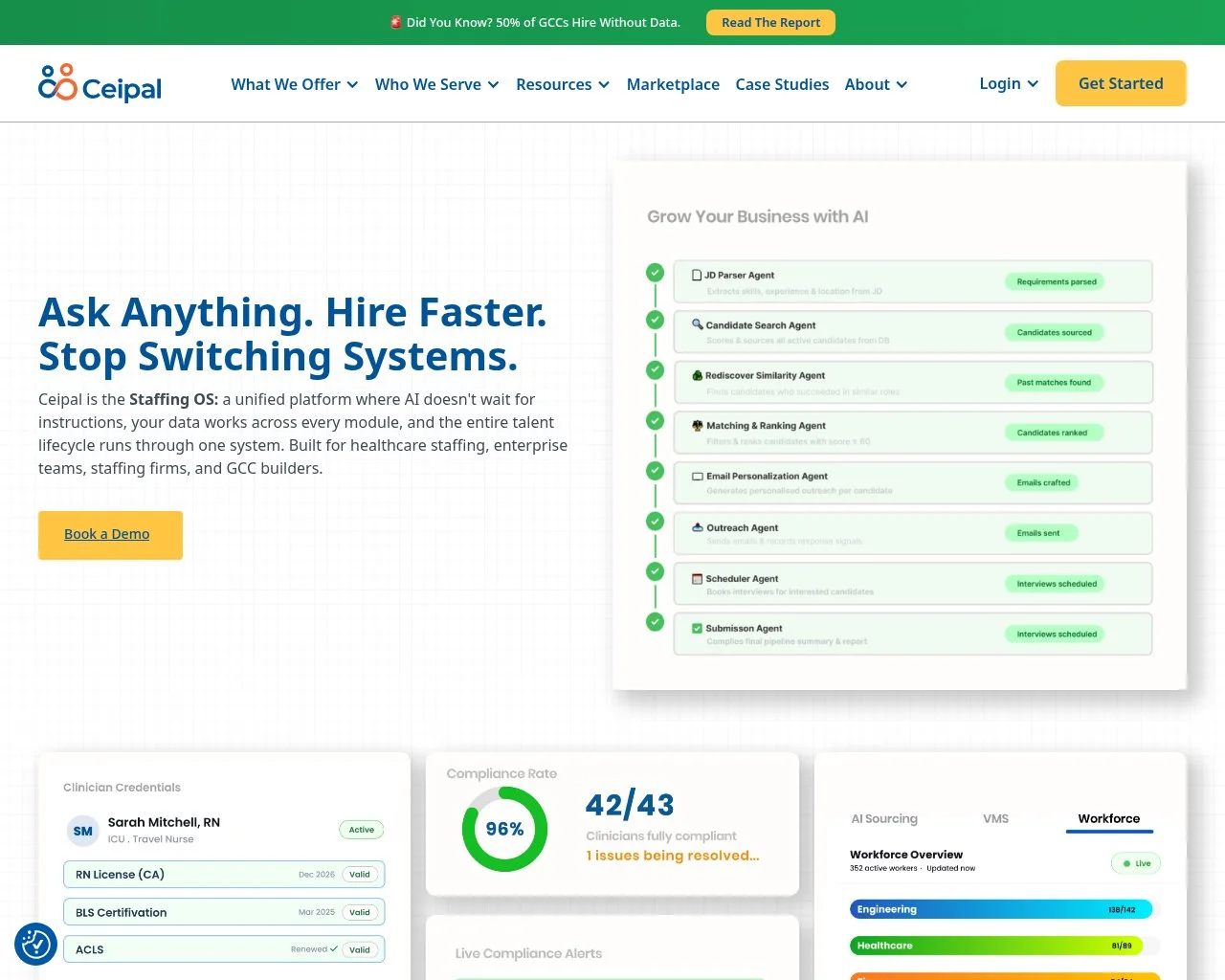Click the Candidates ranked status pill

click(1053, 433)
